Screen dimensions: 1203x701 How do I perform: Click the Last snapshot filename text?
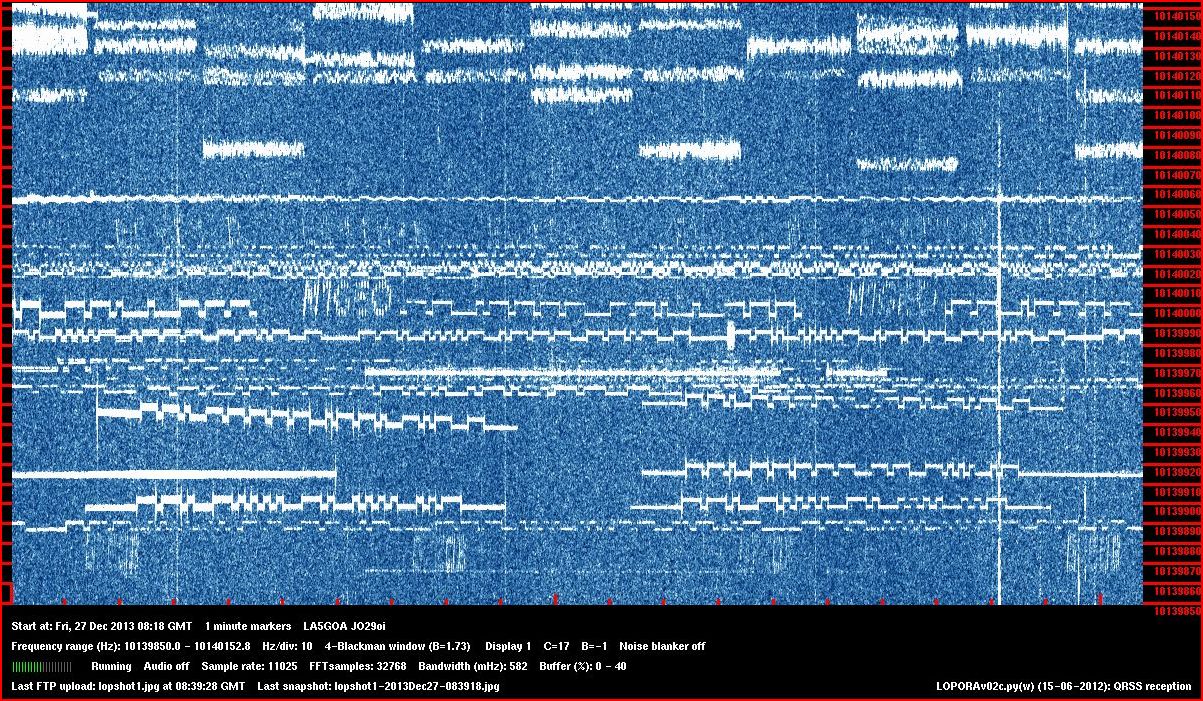pos(378,686)
